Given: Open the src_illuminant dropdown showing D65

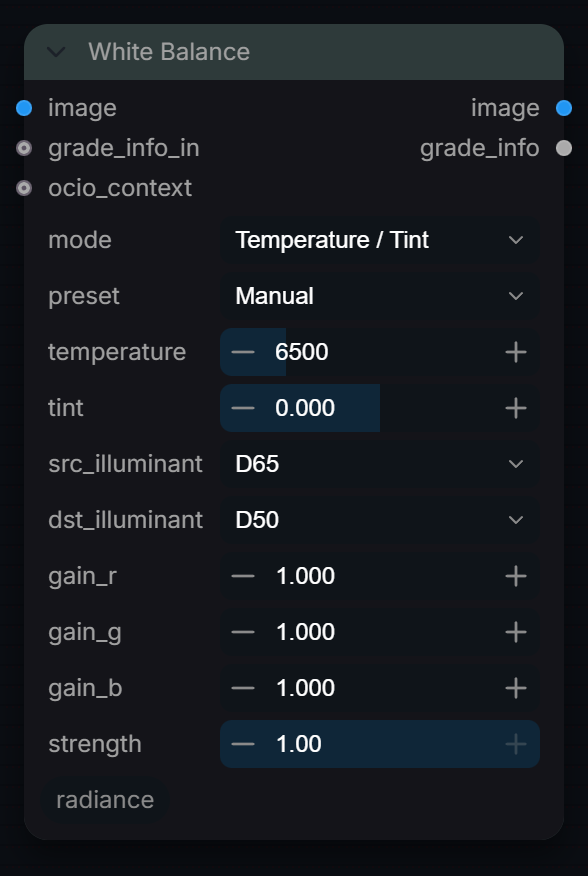Looking at the screenshot, I should (x=380, y=464).
